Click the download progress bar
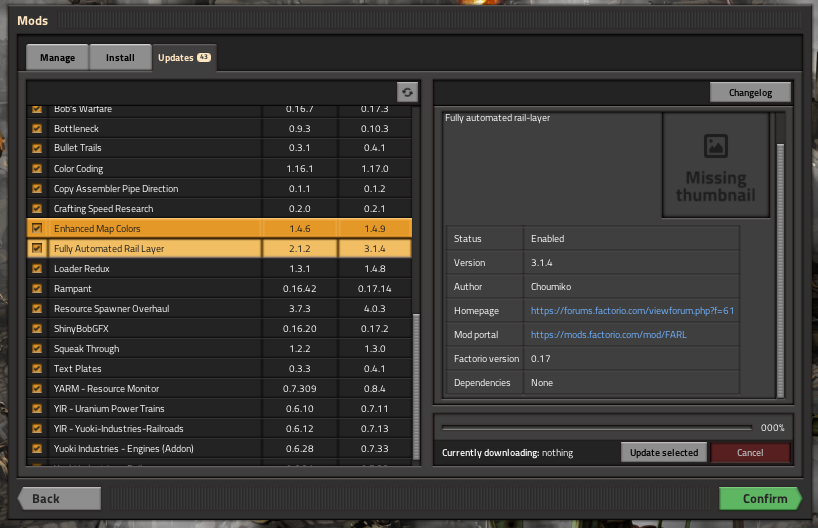The width and height of the screenshot is (818, 528). 597,427
